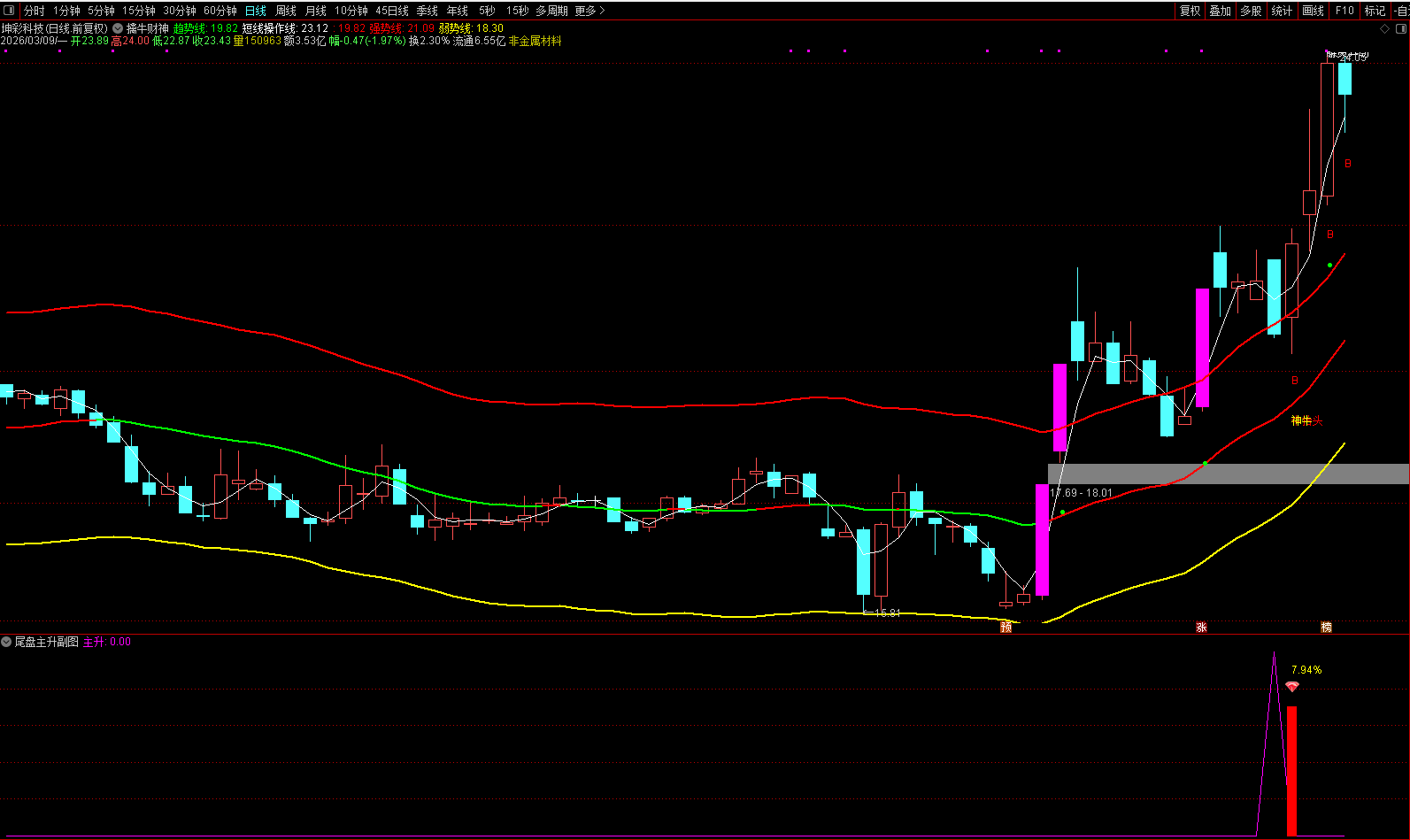Viewport: 1410px width, 840px height.
Task: Click the 画线 drawing tools button
Action: (x=1314, y=11)
